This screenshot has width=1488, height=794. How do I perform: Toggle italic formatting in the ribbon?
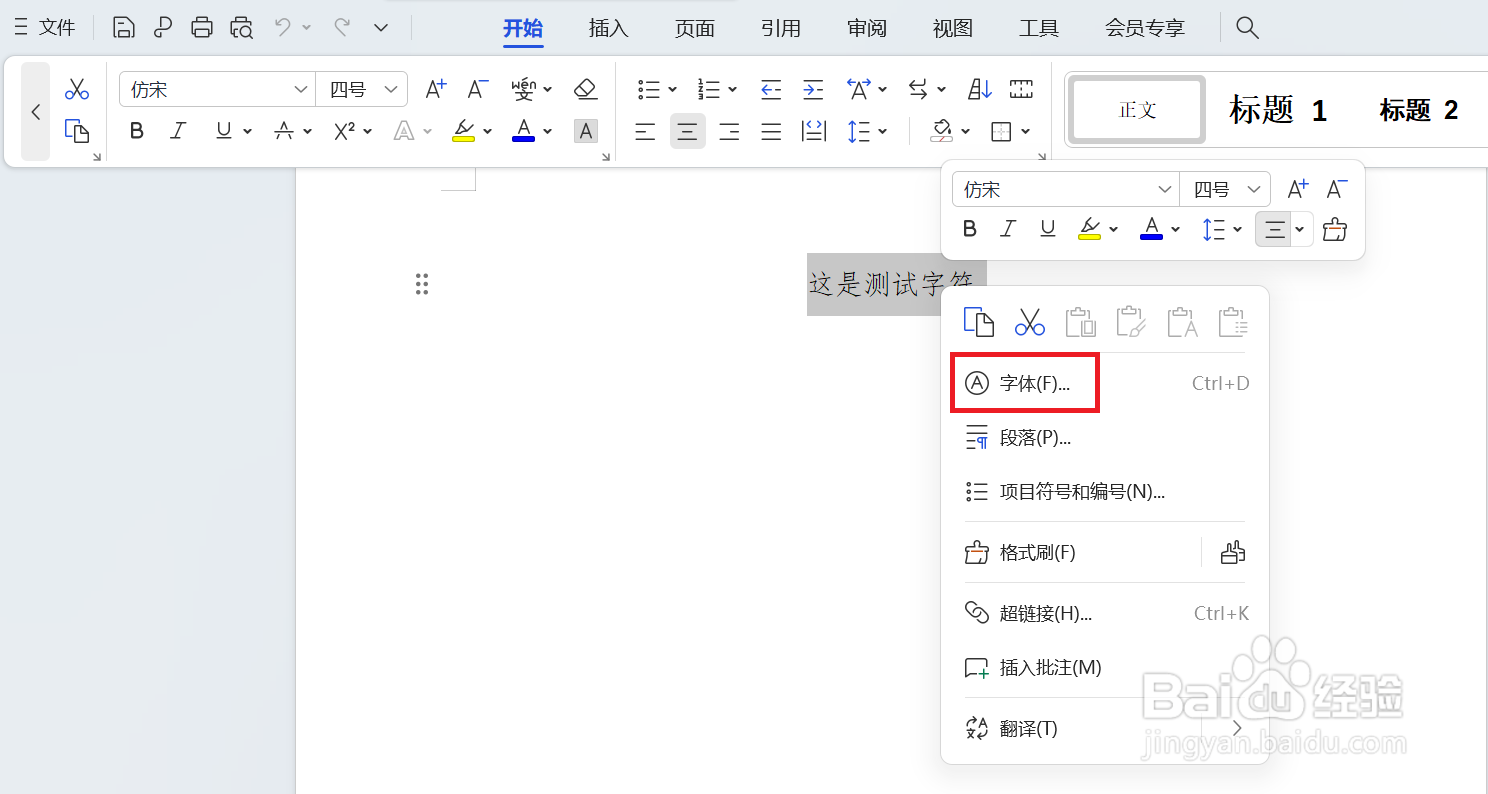tap(177, 130)
